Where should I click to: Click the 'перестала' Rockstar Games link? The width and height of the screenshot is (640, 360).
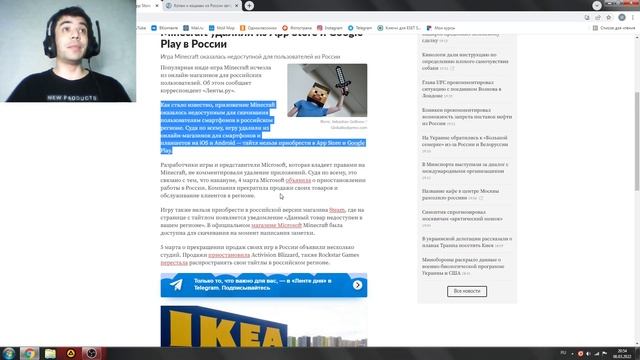(174, 262)
